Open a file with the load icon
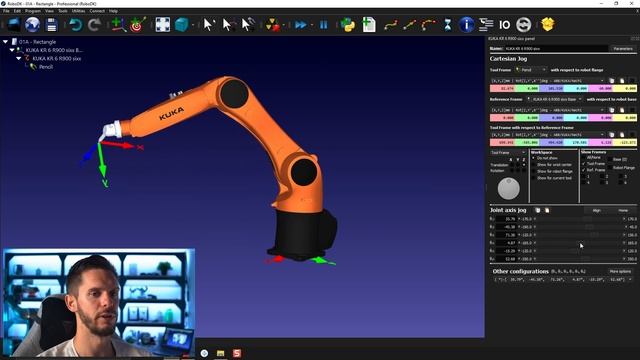 tap(14, 25)
